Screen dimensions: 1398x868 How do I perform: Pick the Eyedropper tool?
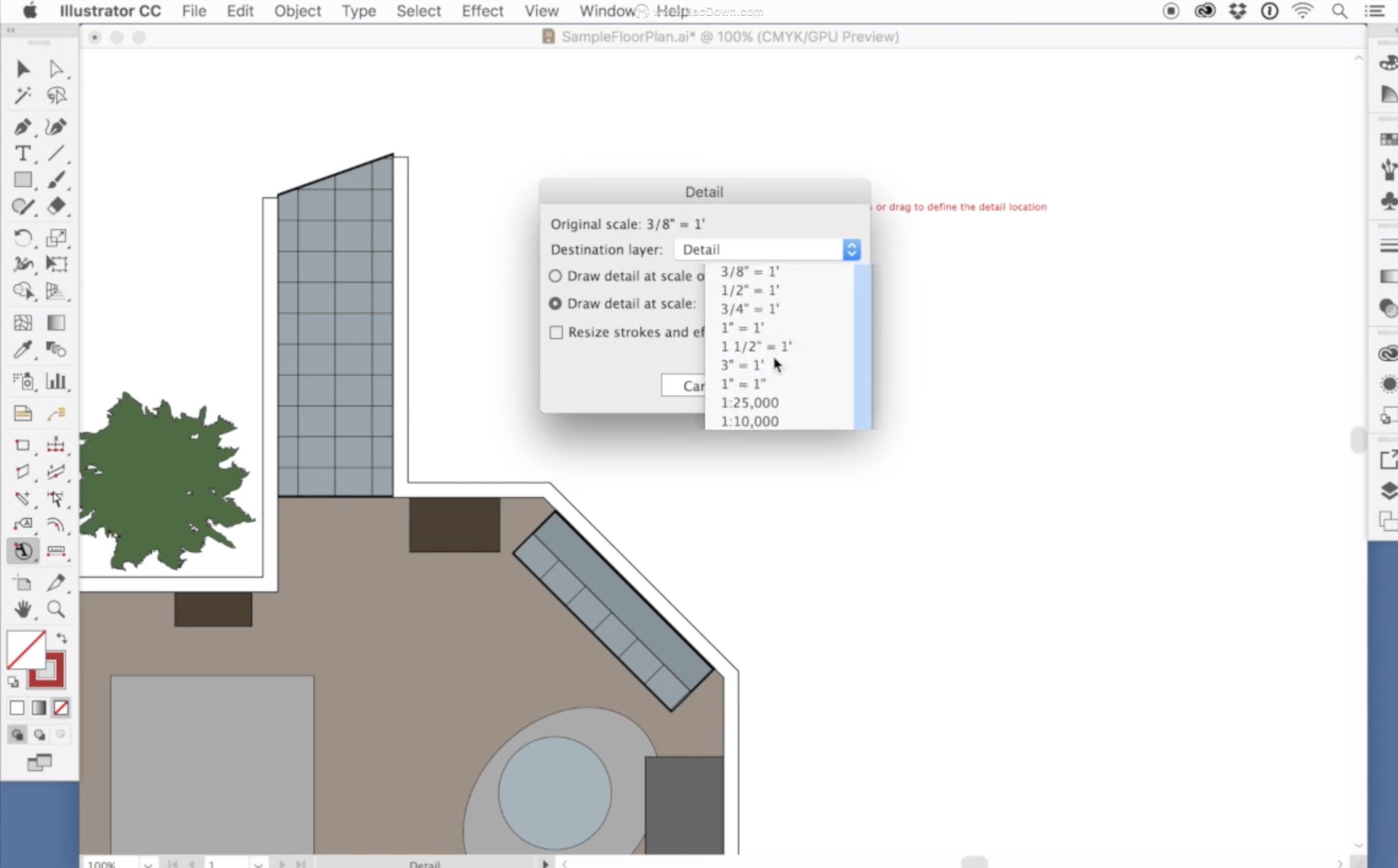tap(23, 350)
